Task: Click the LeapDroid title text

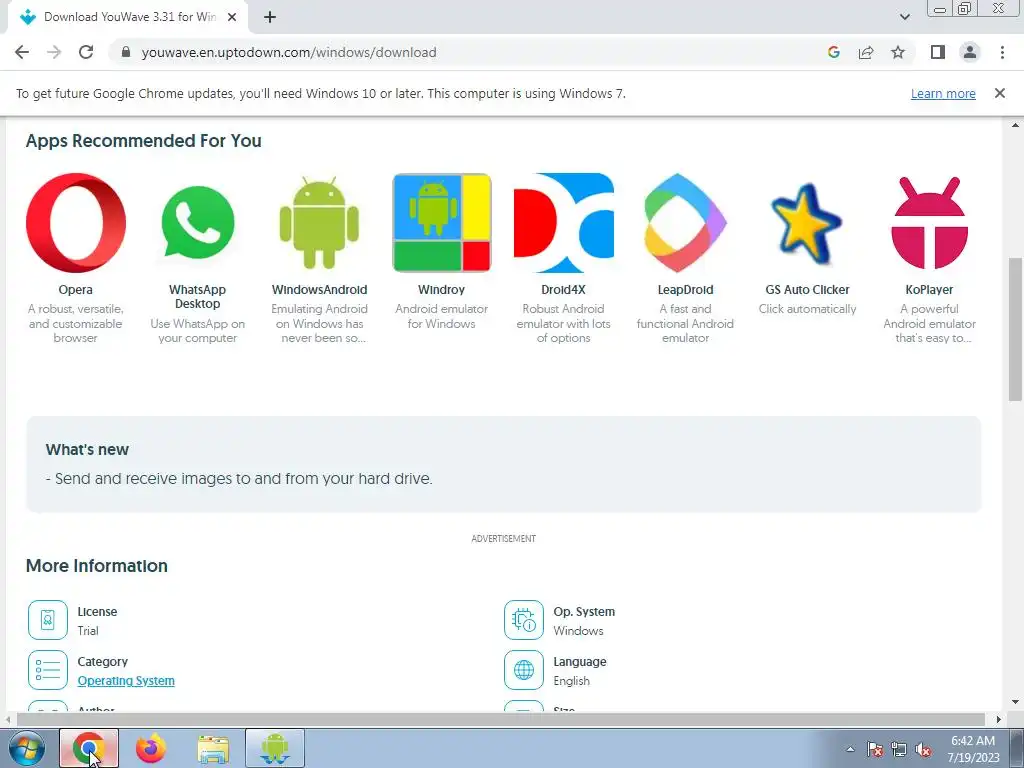Action: coord(685,289)
